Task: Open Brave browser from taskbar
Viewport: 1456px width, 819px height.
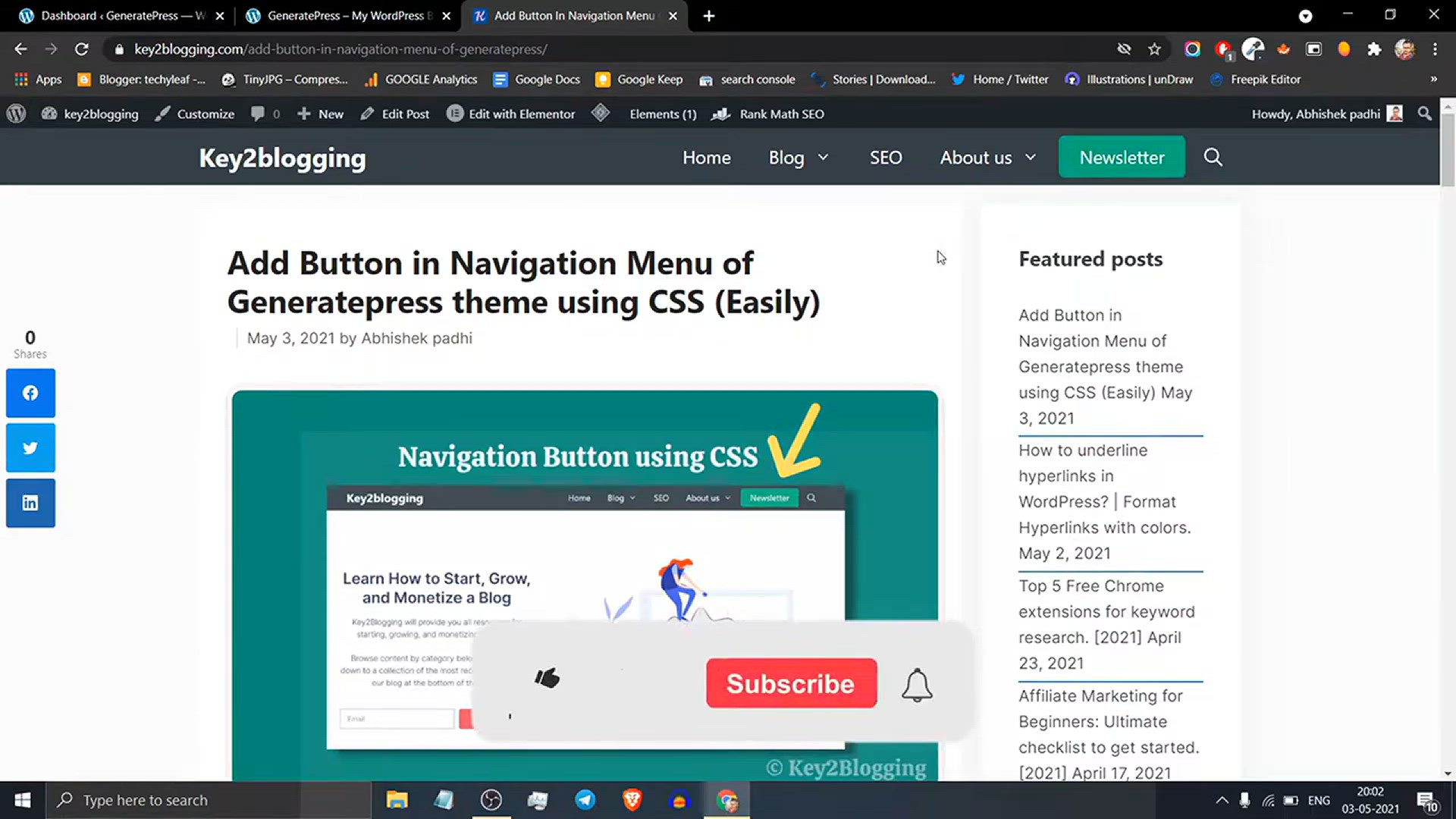Action: click(632, 800)
